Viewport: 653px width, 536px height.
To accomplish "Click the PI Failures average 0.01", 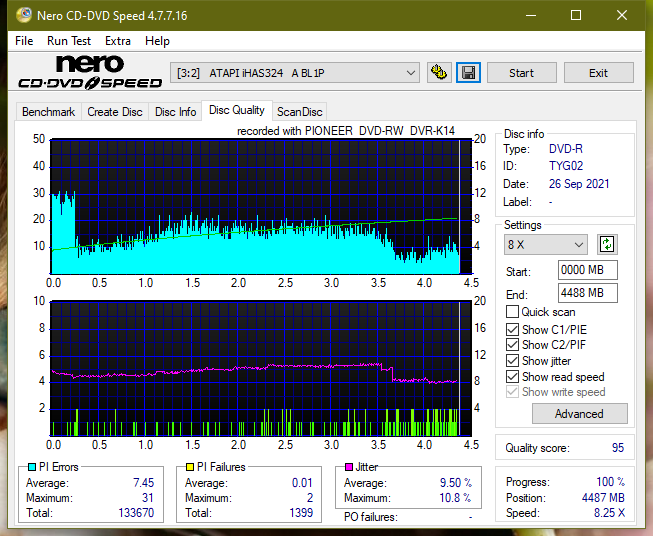I will pyautogui.click(x=302, y=483).
